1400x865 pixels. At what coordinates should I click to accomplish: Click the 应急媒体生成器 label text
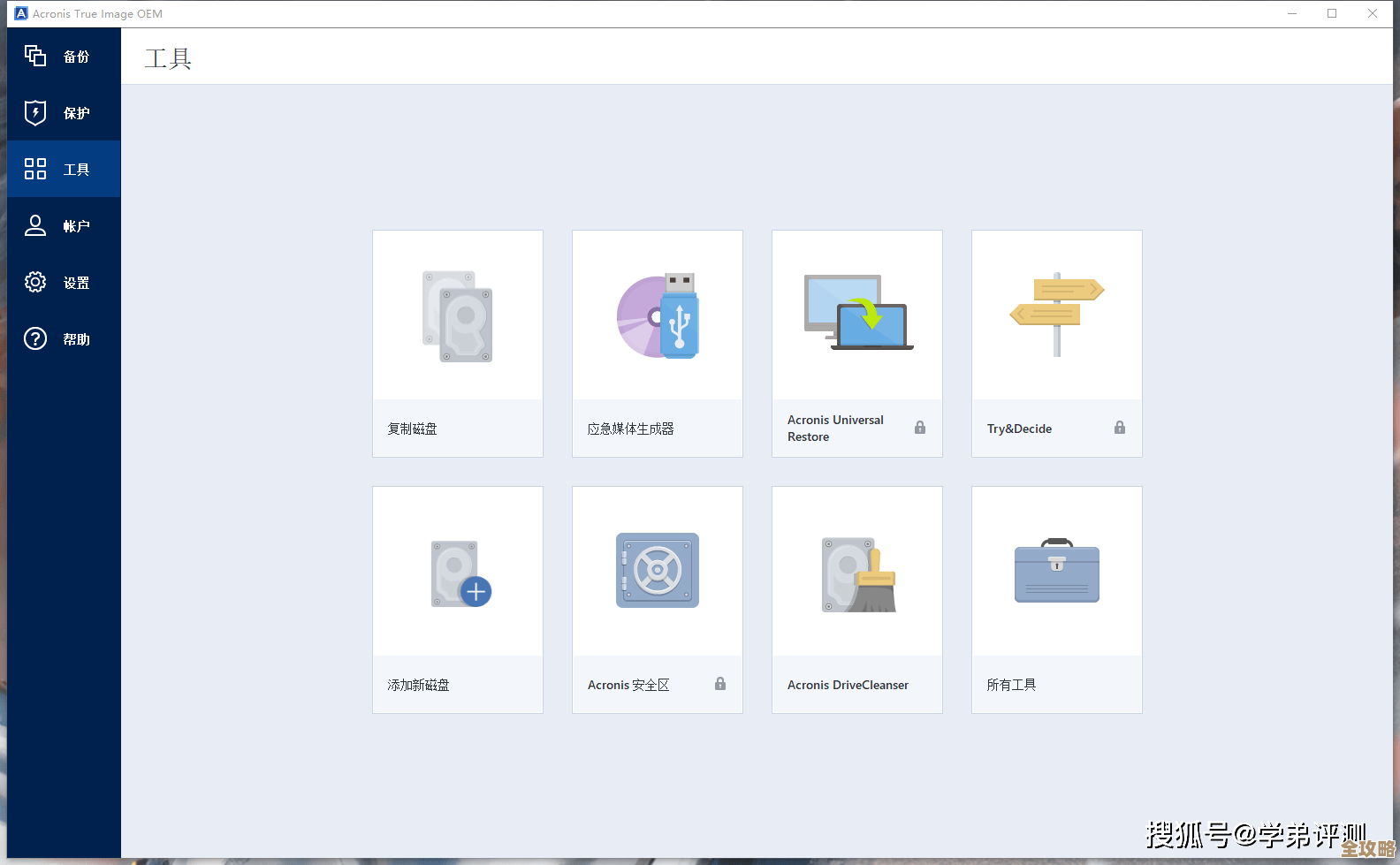(x=630, y=429)
